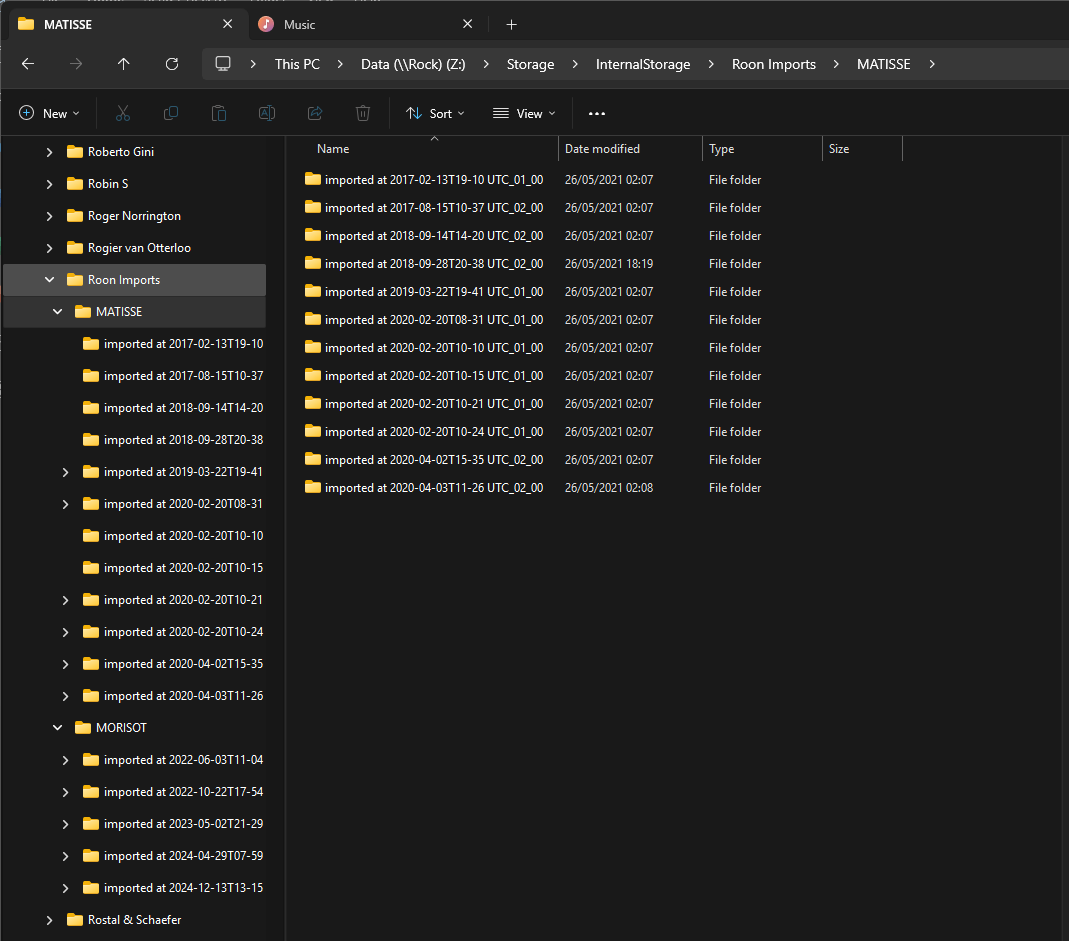Click the Roger Norrington folder icon
This screenshot has width=1069, height=941.
pyautogui.click(x=75, y=216)
